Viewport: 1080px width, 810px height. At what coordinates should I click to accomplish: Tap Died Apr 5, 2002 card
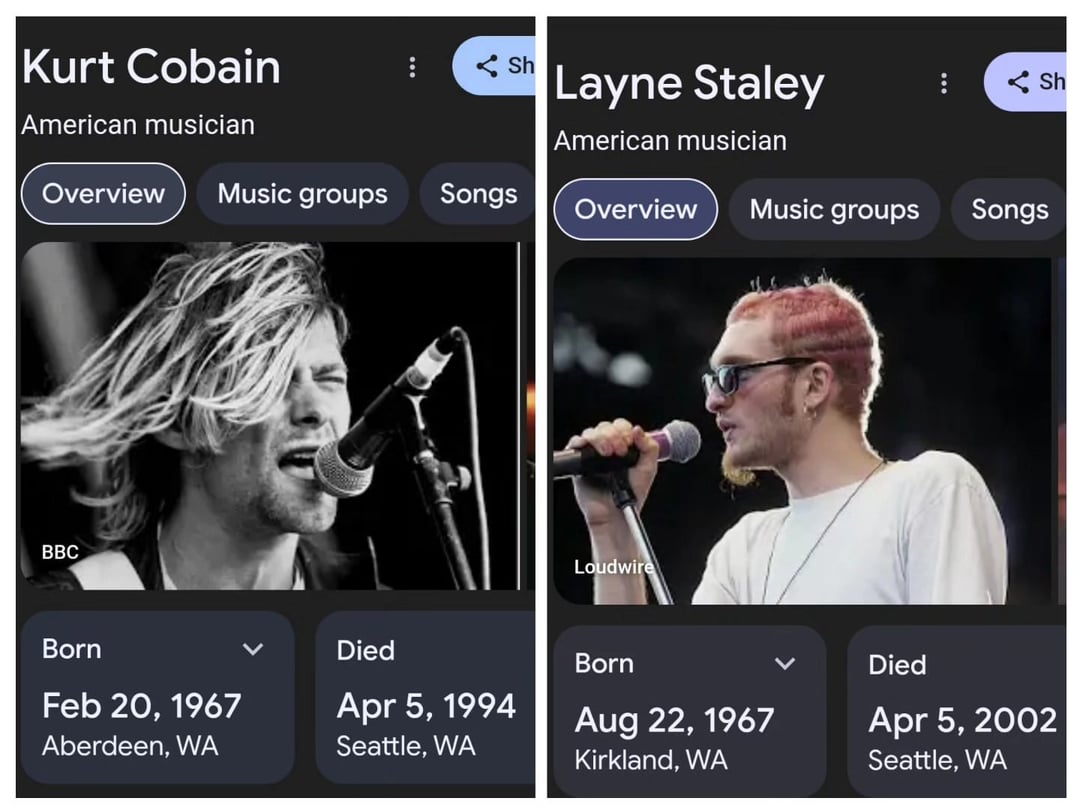(957, 711)
